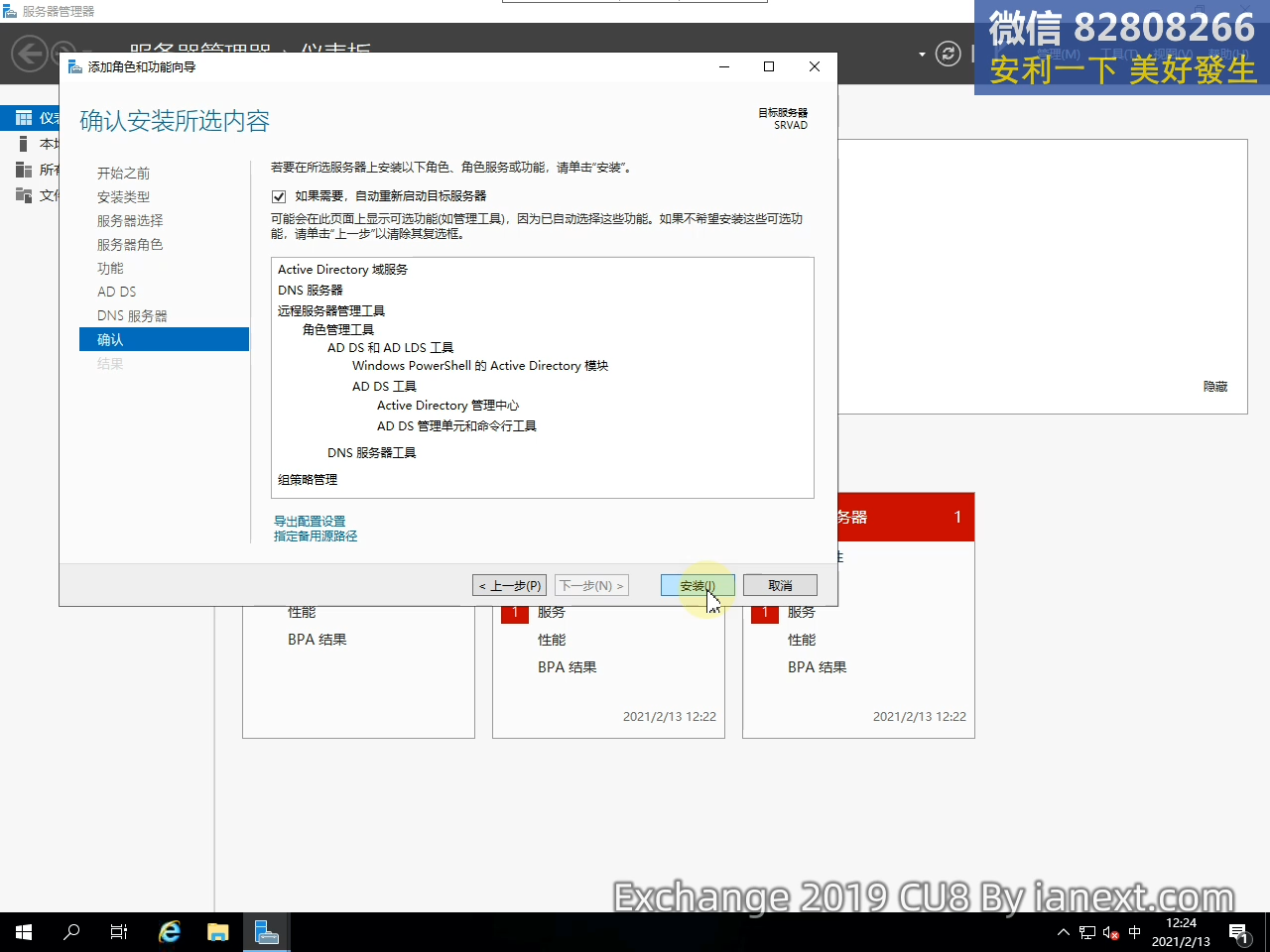Open the taskbar clock showing 12:24

click(1181, 932)
